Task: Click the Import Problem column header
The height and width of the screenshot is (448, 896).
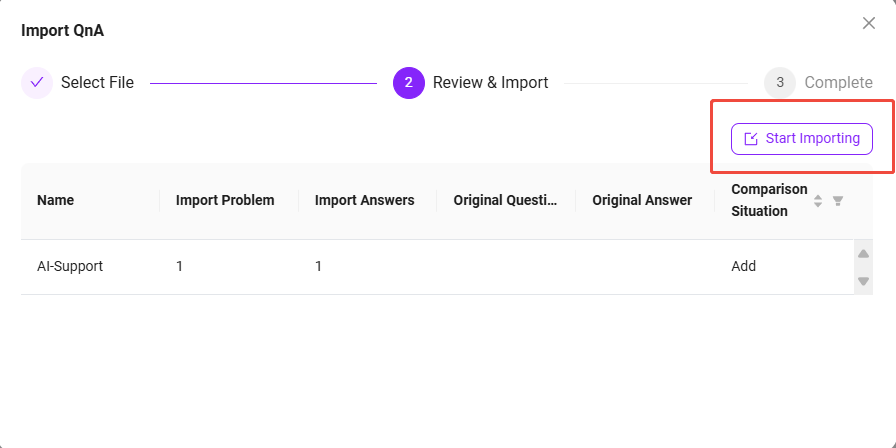Action: tap(225, 200)
